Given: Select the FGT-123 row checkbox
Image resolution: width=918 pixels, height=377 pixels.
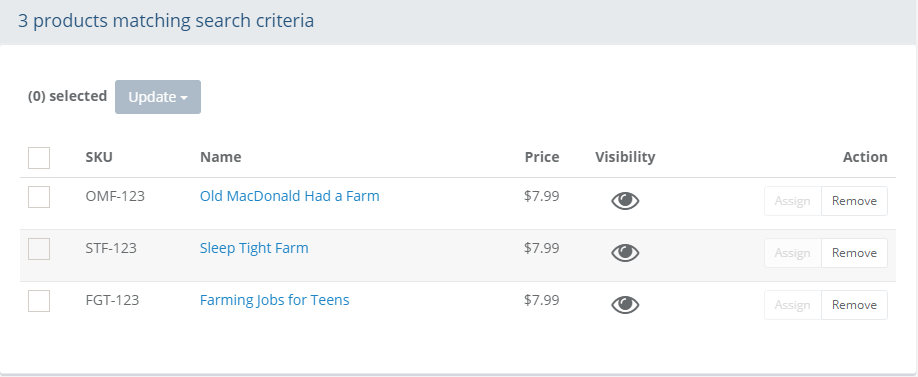Looking at the screenshot, I should click(x=39, y=301).
